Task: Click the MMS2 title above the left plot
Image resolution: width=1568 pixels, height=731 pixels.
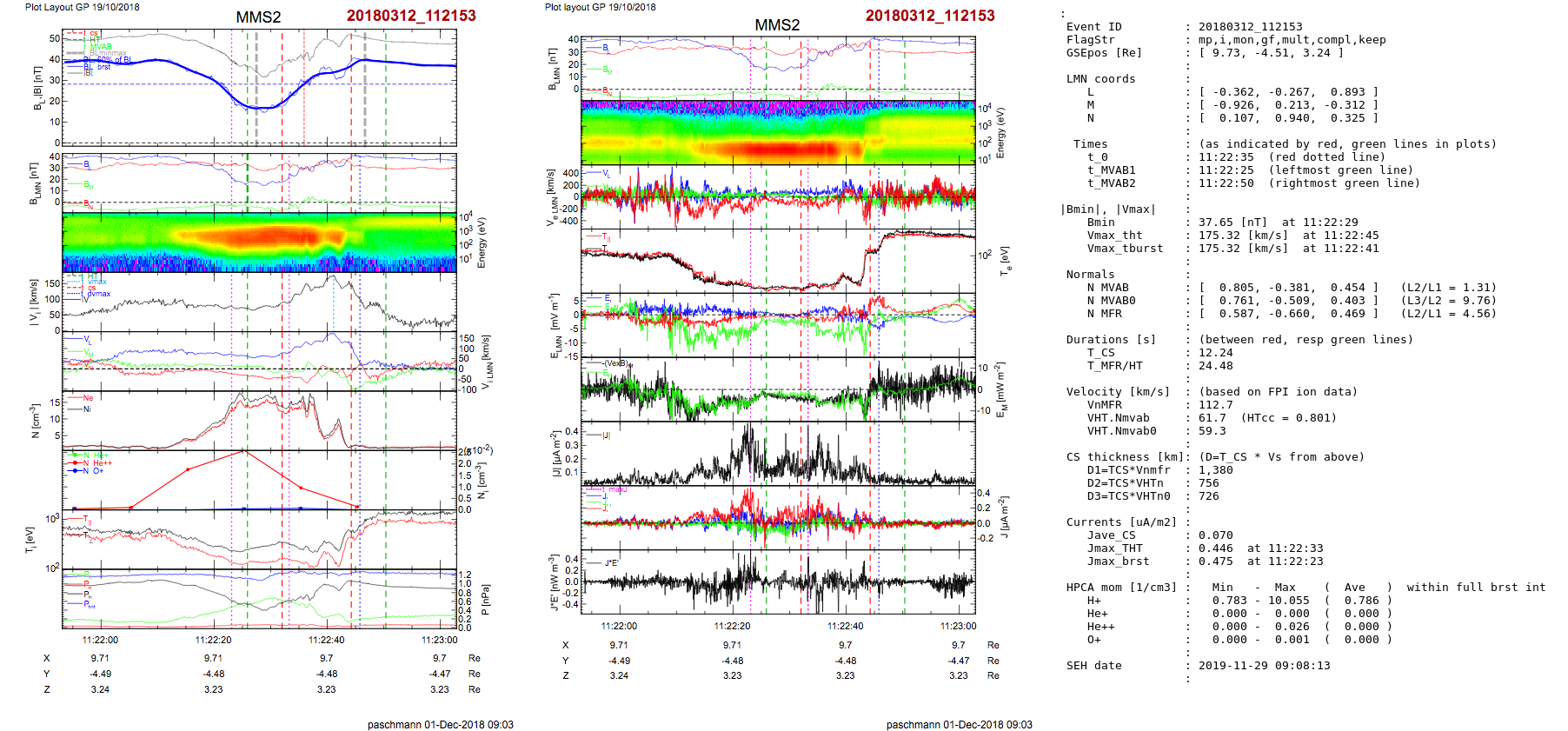Action: click(x=258, y=17)
